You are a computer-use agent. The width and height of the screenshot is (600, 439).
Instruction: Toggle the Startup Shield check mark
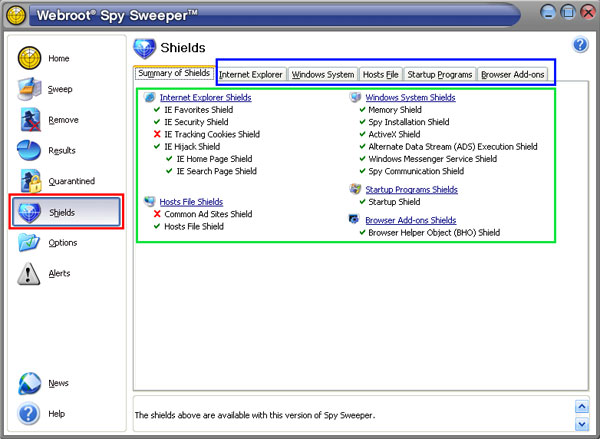click(362, 201)
